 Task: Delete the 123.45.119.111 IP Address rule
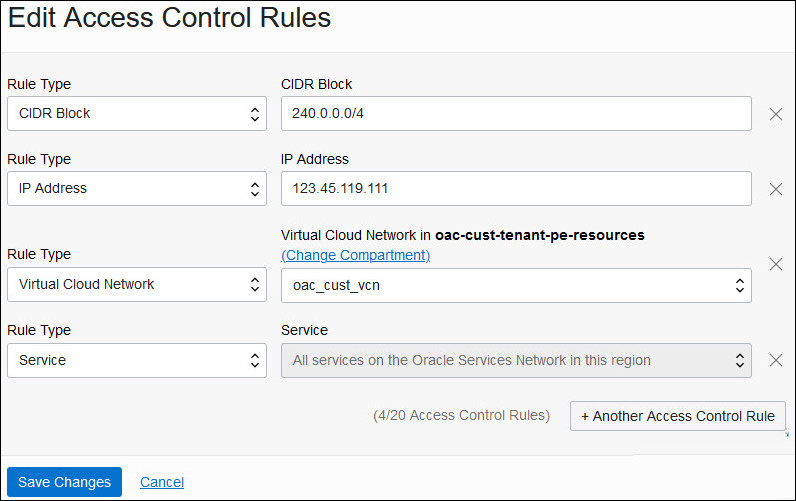coord(775,189)
